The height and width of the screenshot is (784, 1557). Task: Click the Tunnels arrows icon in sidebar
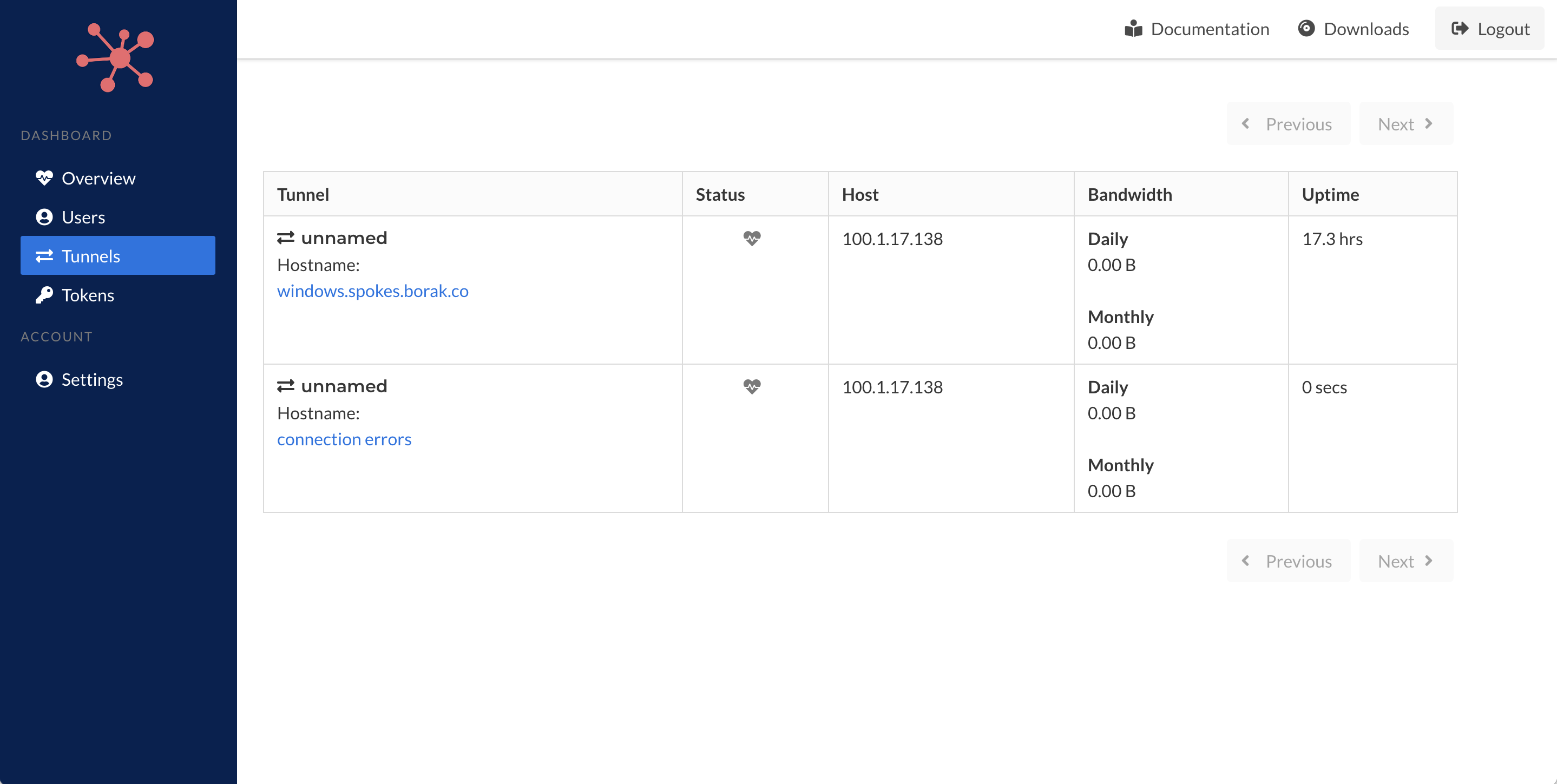44,256
